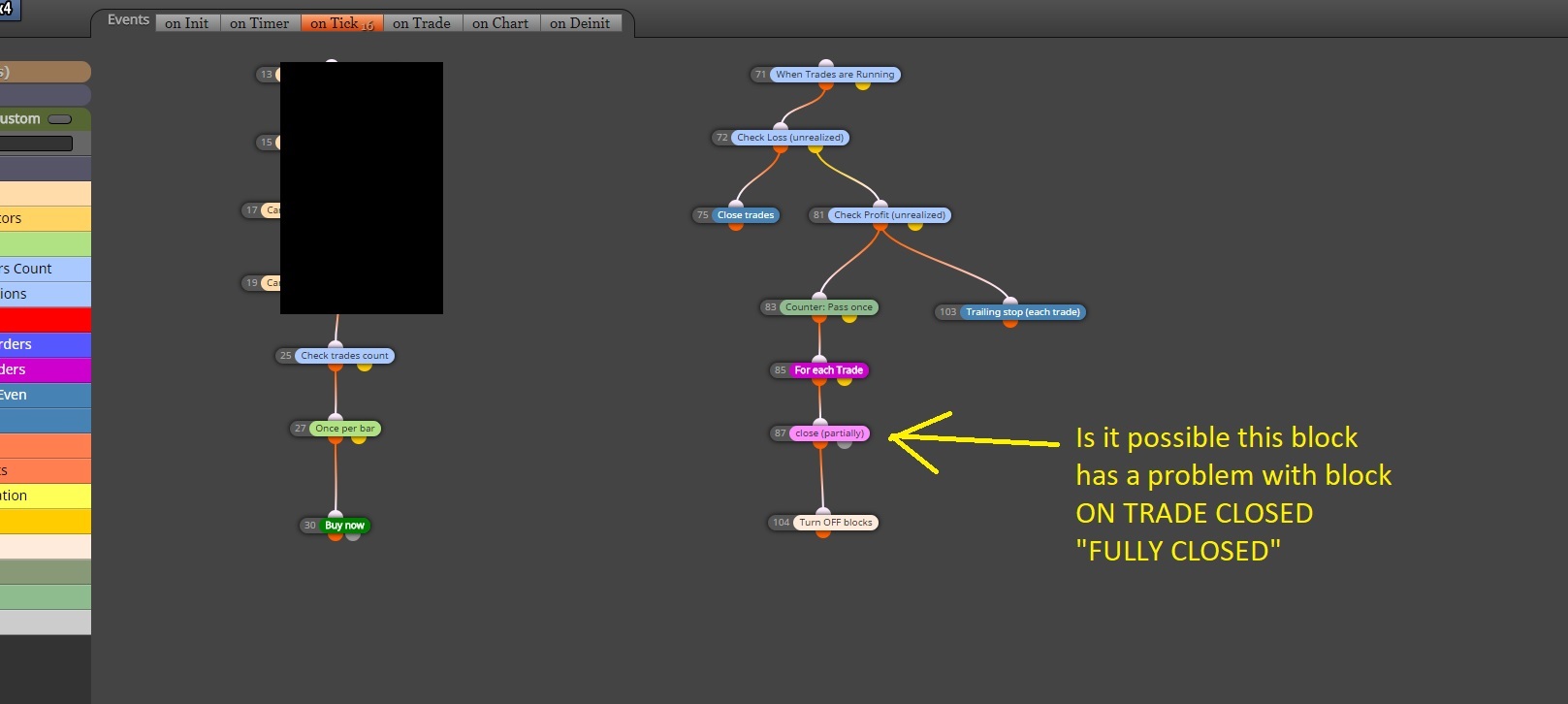The height and width of the screenshot is (704, 1568).
Task: Click yellow output port of For each Trade
Action: coord(845,380)
